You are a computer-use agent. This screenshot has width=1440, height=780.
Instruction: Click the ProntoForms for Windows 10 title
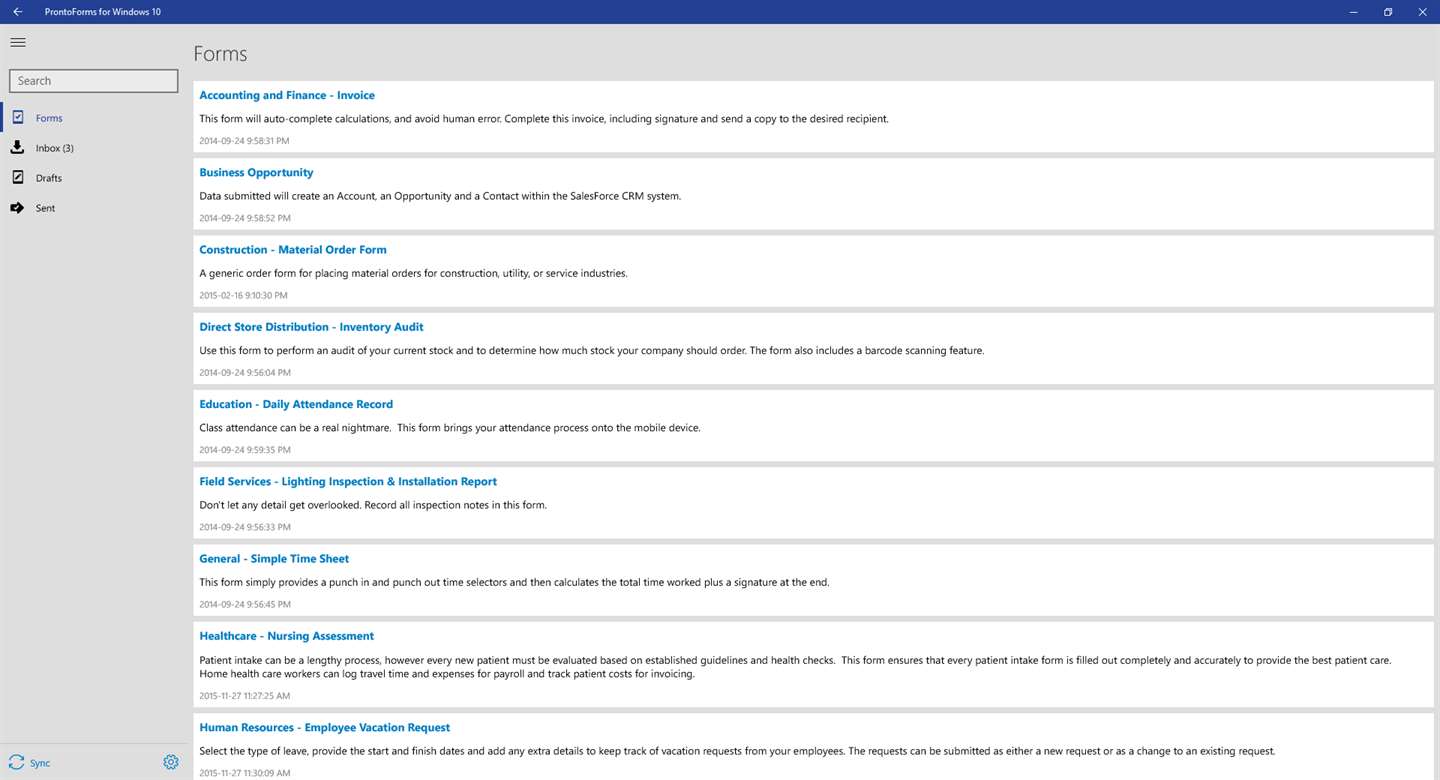pos(103,12)
